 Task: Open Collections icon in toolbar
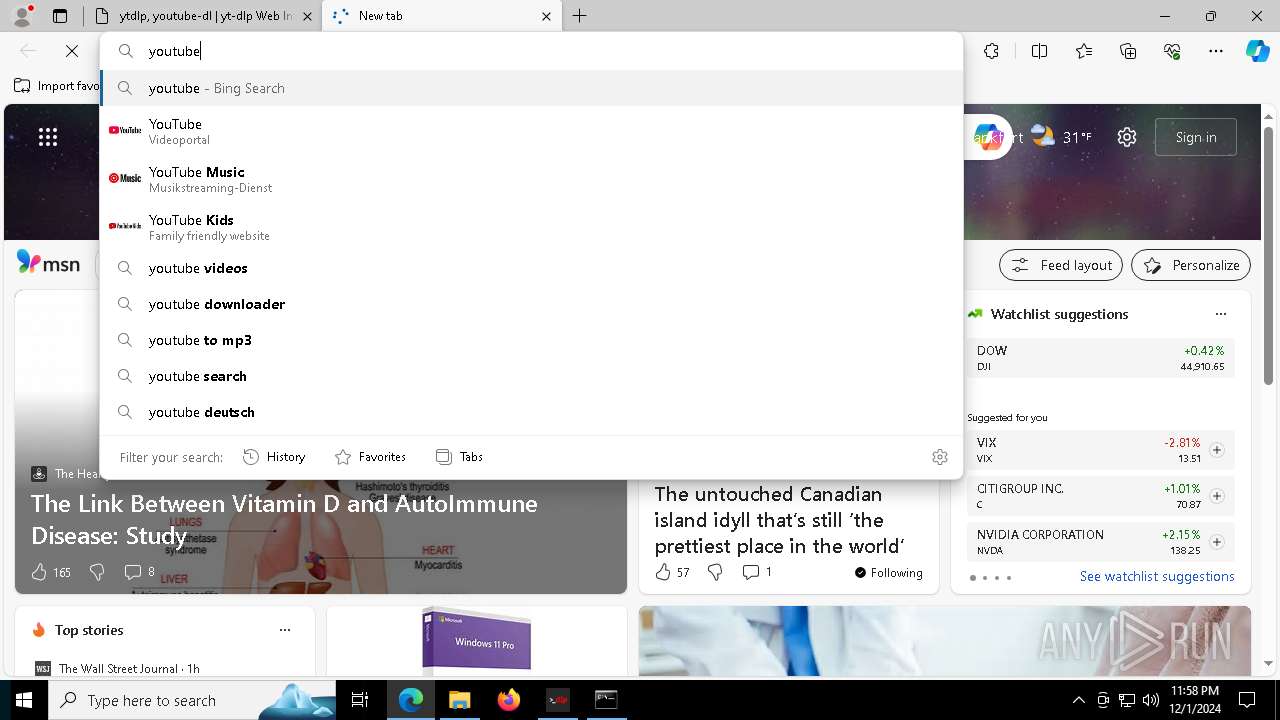coord(1128,51)
